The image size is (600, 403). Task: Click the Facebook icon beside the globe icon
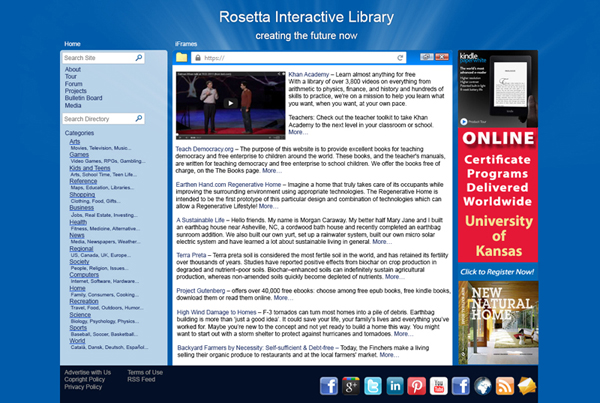coord(461,386)
